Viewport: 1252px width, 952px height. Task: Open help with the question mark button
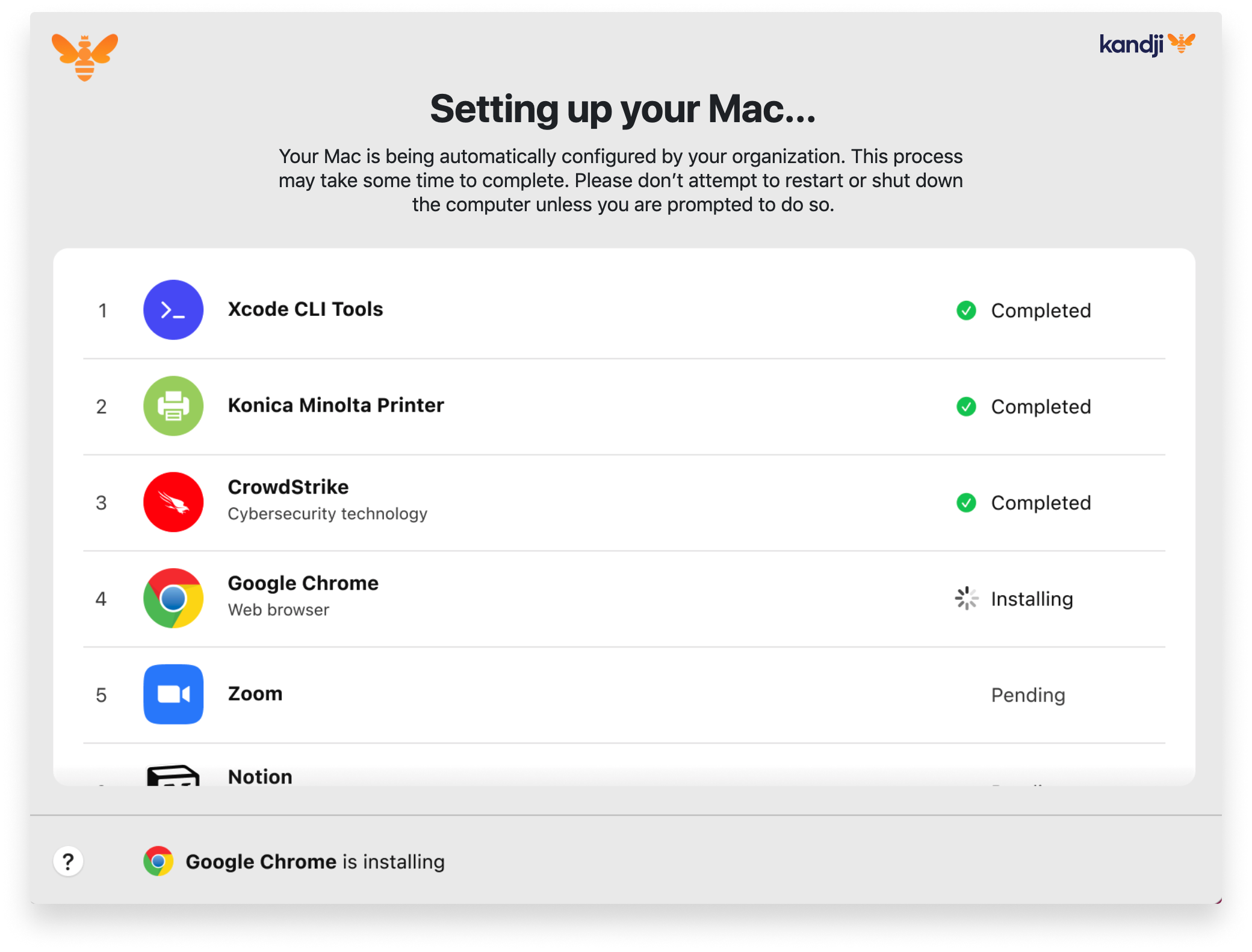pyautogui.click(x=68, y=861)
